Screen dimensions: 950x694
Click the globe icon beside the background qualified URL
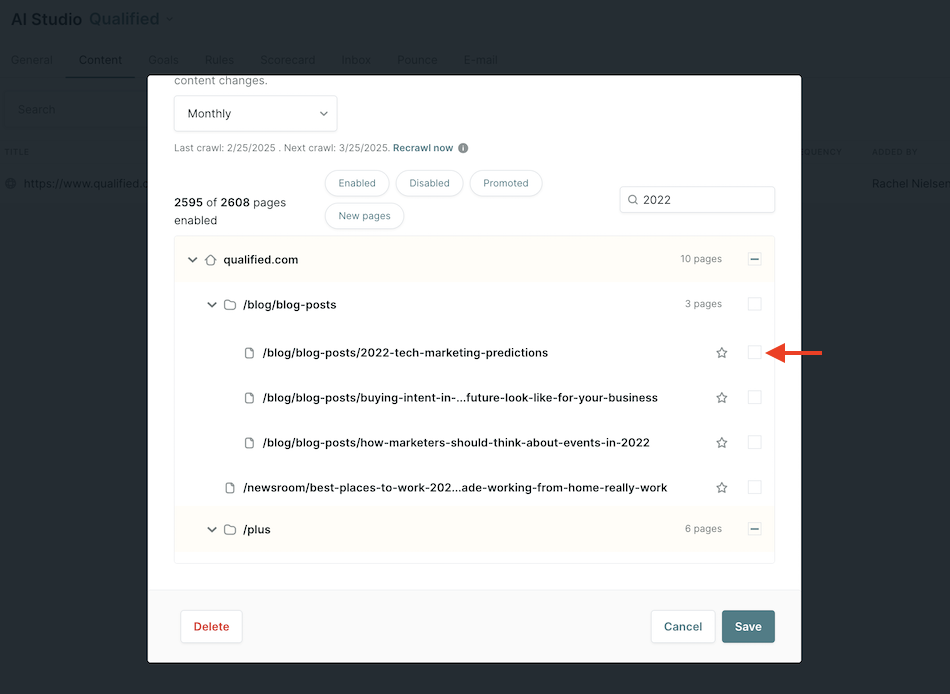(x=11, y=183)
